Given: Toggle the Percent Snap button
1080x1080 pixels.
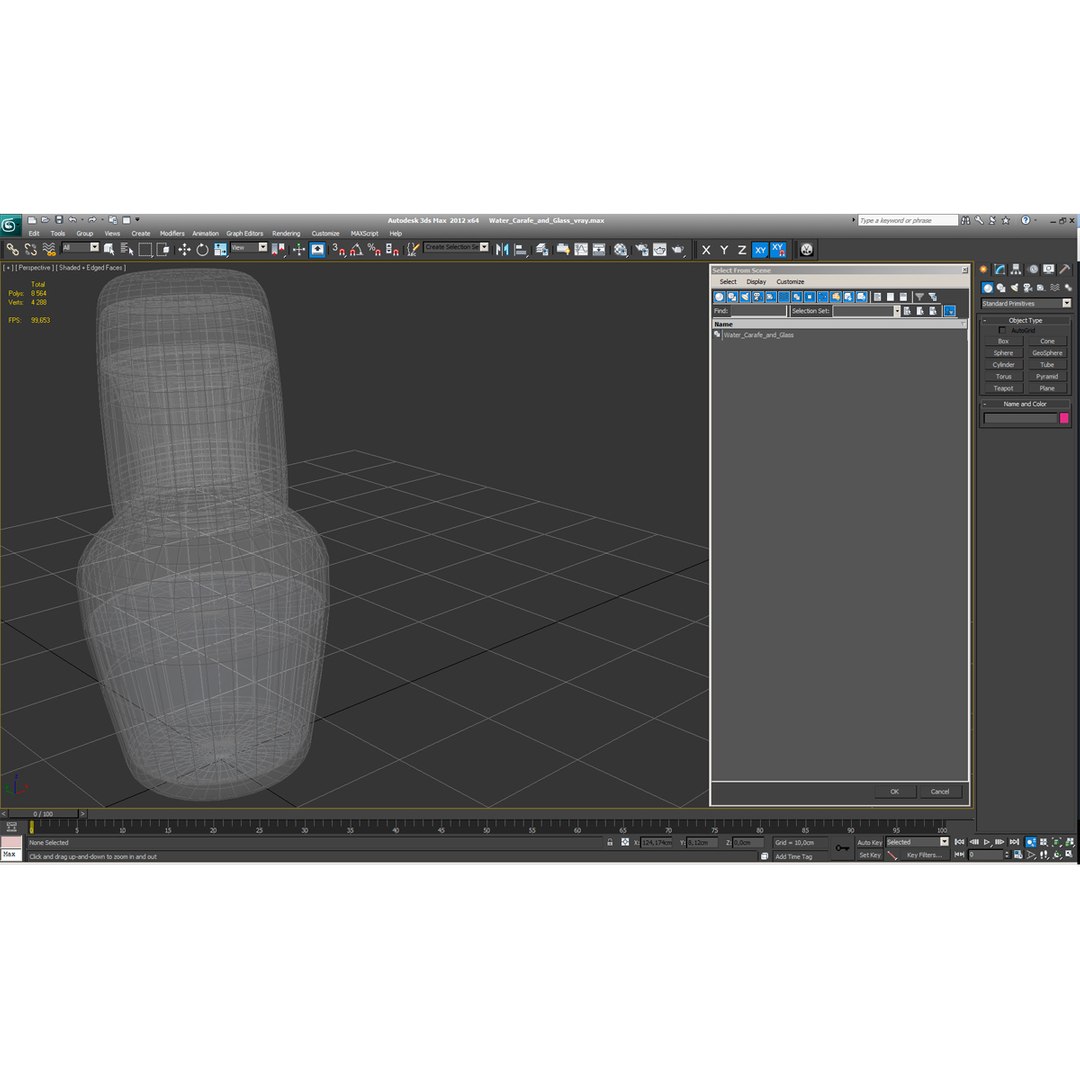Looking at the screenshot, I should click(374, 249).
